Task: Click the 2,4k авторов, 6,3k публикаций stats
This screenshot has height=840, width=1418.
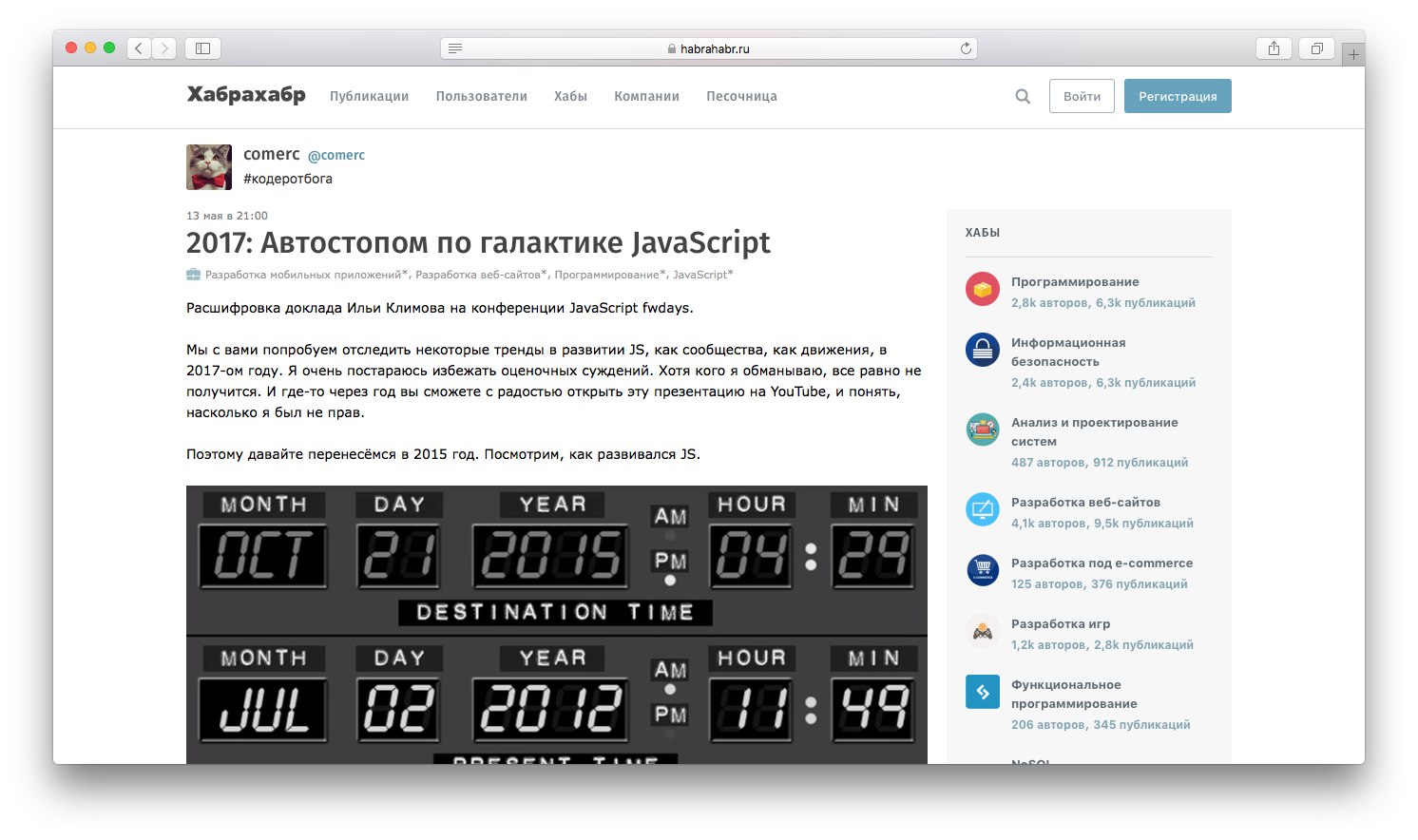Action: tap(1103, 383)
